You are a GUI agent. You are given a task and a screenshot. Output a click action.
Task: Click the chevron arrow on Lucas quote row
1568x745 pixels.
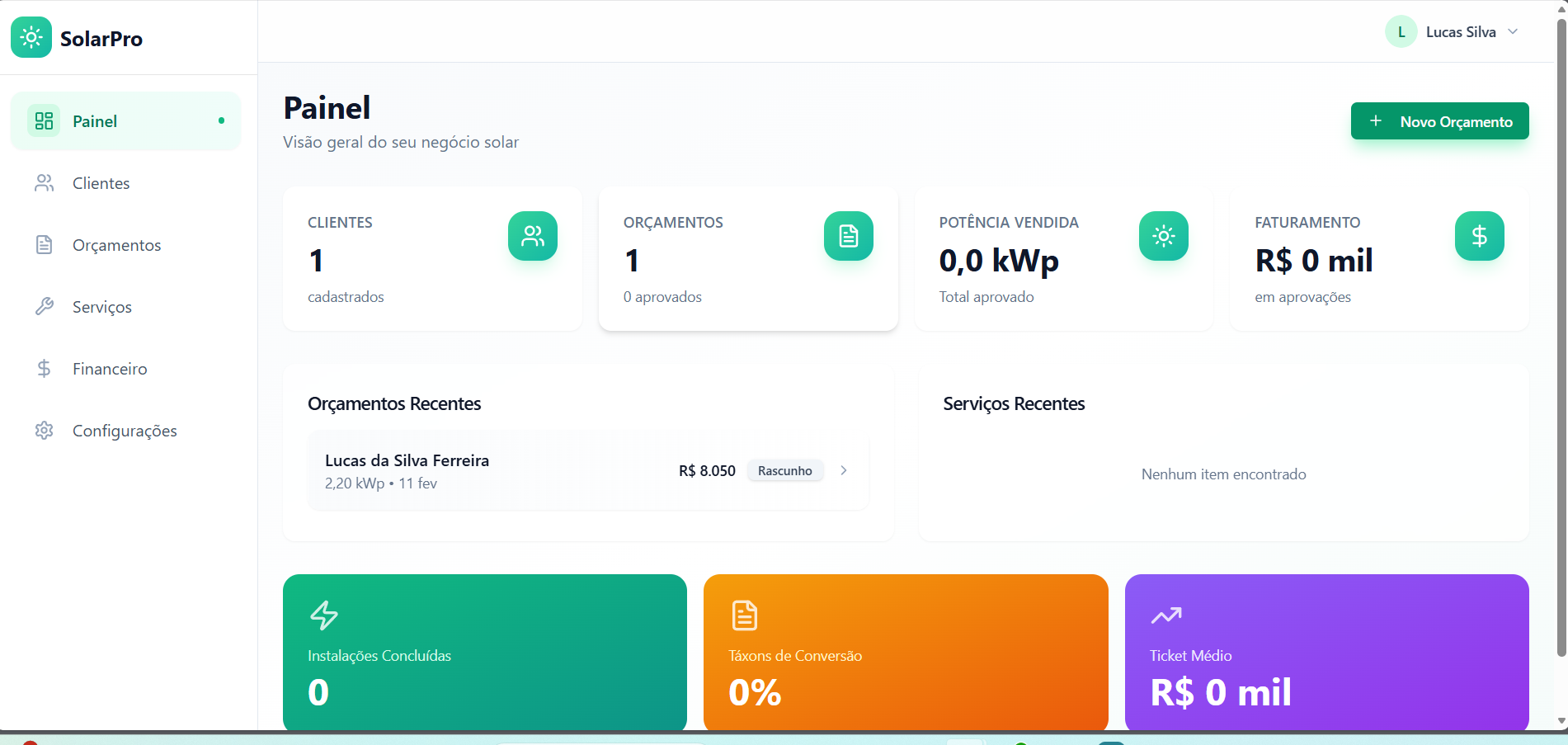pos(844,470)
